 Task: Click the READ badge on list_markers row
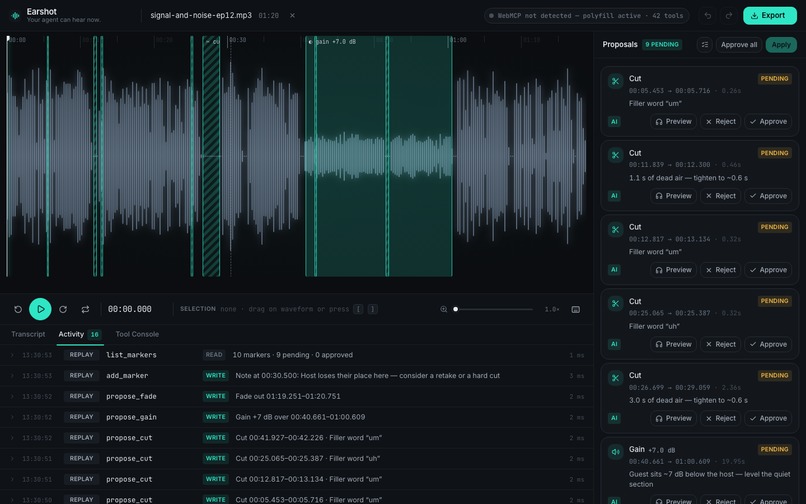(x=214, y=355)
